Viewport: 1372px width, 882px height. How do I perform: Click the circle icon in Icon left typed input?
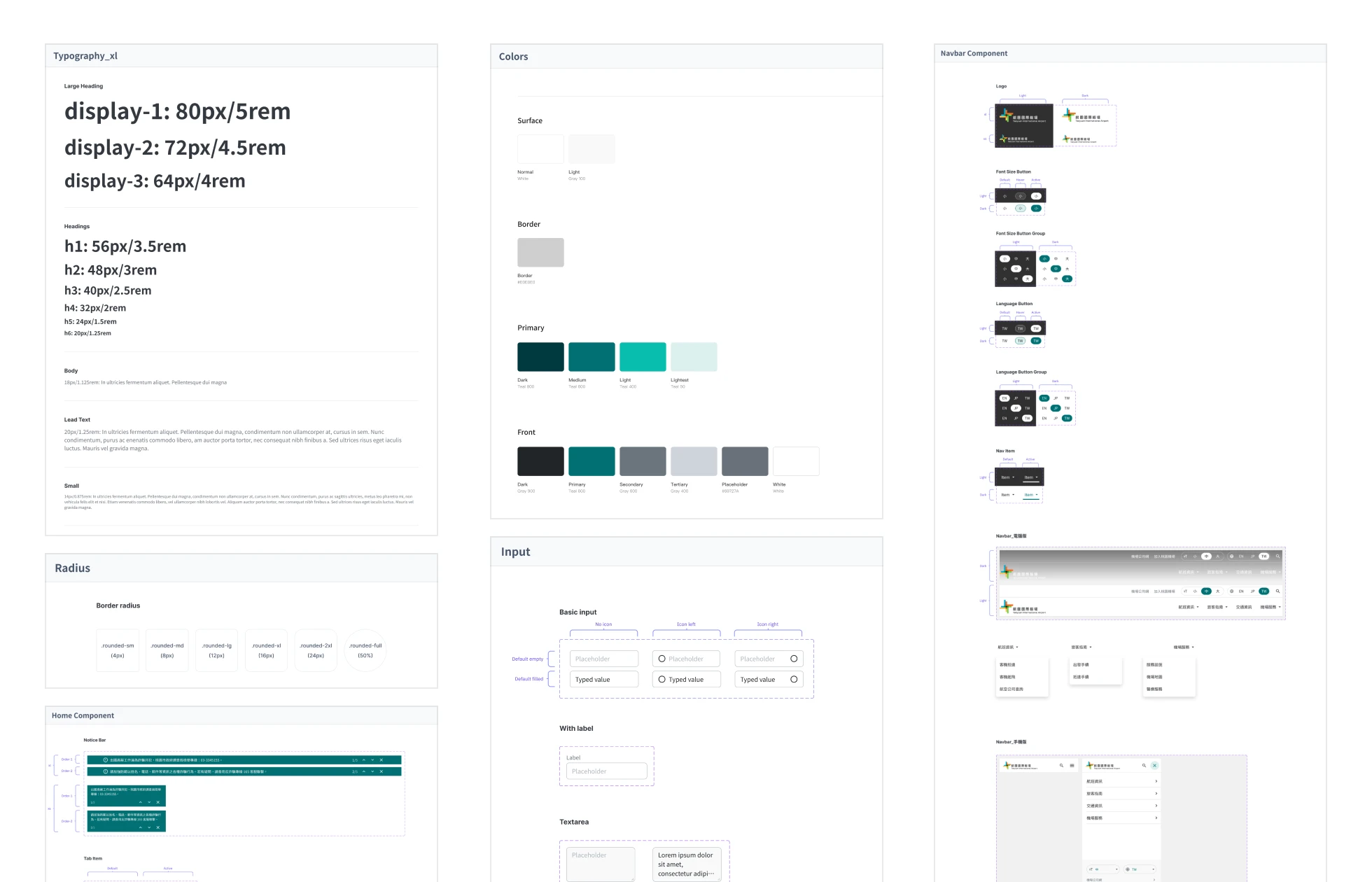[x=662, y=679]
